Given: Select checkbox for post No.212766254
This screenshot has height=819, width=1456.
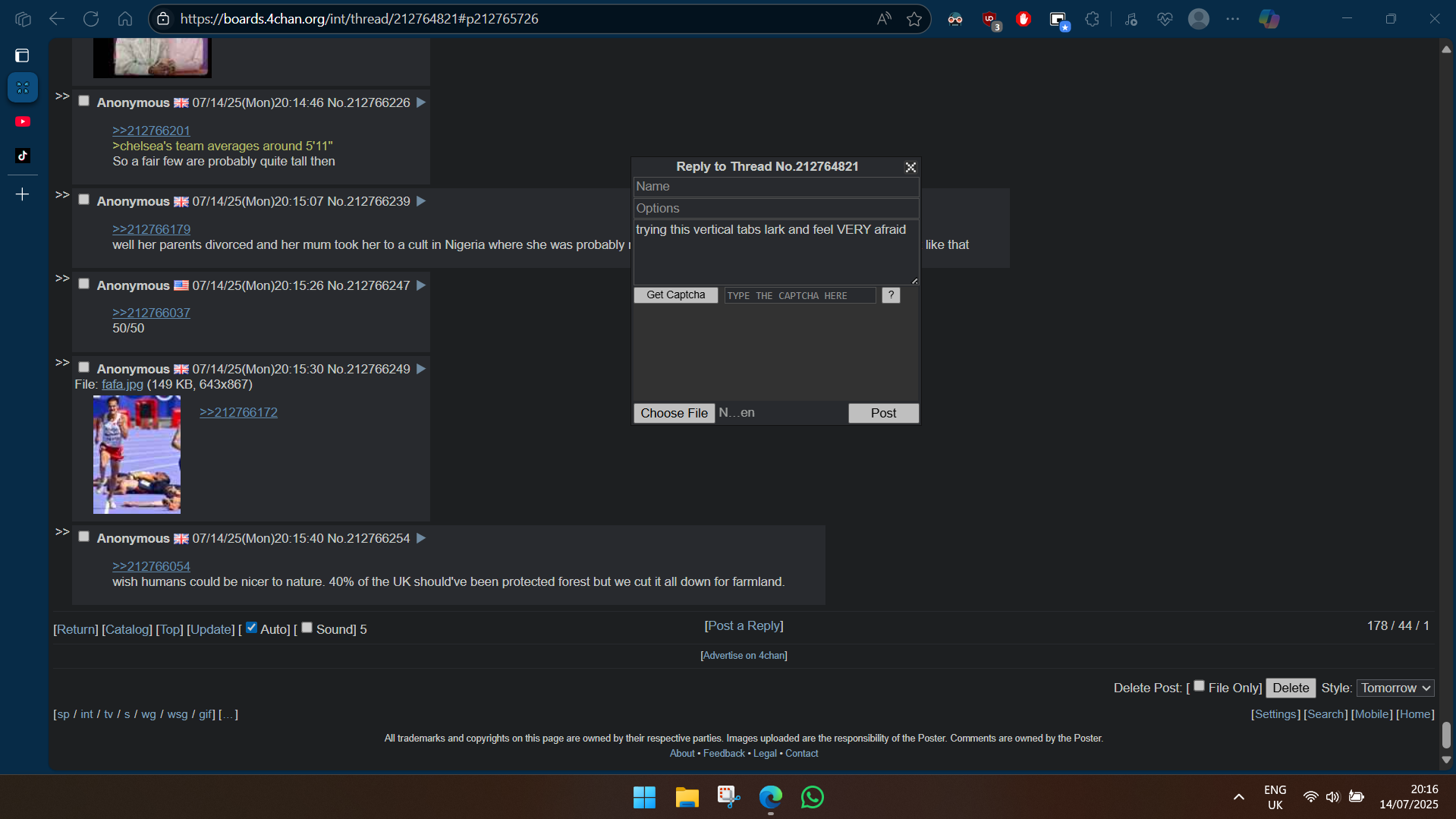Looking at the screenshot, I should point(84,537).
